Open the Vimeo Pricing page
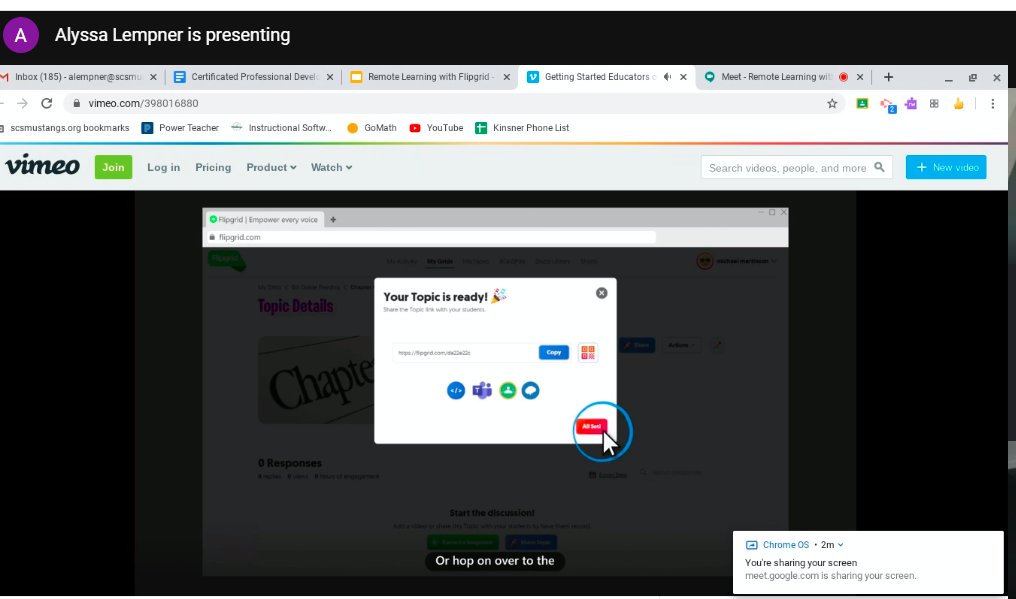1016x599 pixels. pos(213,167)
